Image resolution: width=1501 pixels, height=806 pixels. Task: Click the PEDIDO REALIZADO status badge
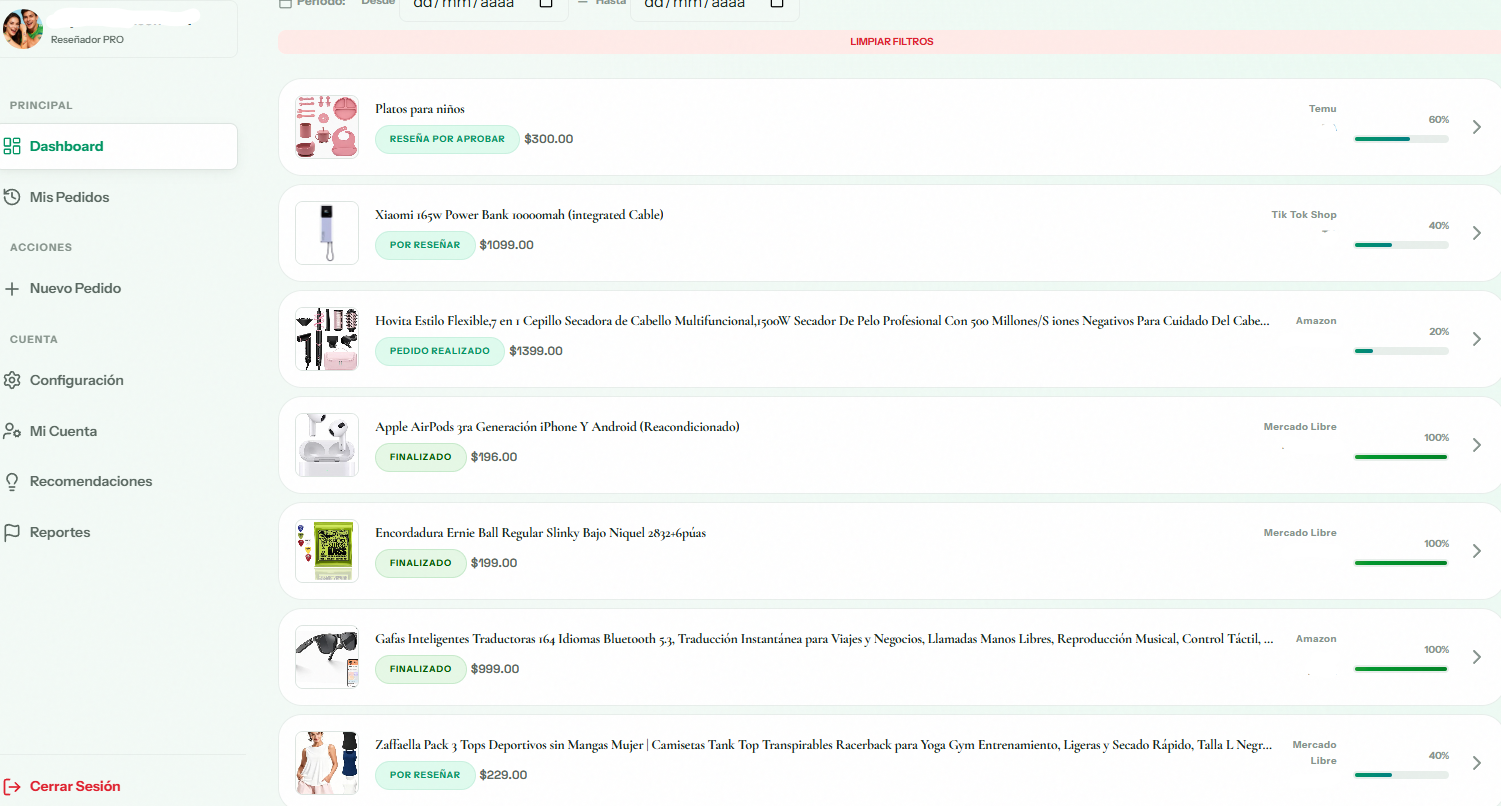coord(440,351)
